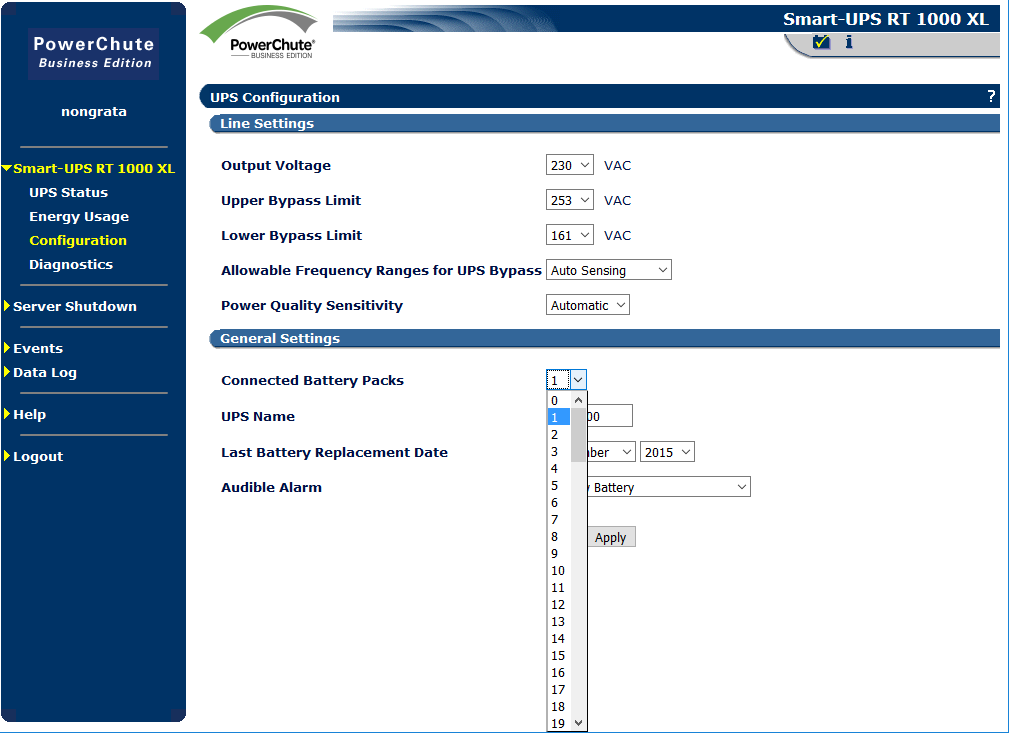
Task: Click the UPS Name input field
Action: pyautogui.click(x=609, y=416)
